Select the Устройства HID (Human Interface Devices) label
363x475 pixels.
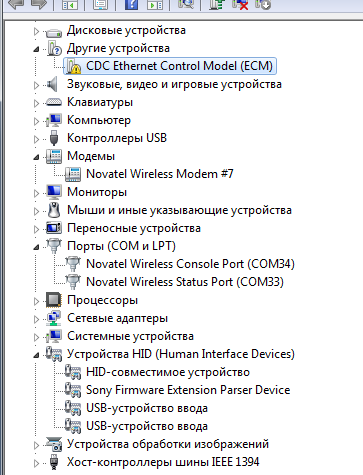coord(181,354)
